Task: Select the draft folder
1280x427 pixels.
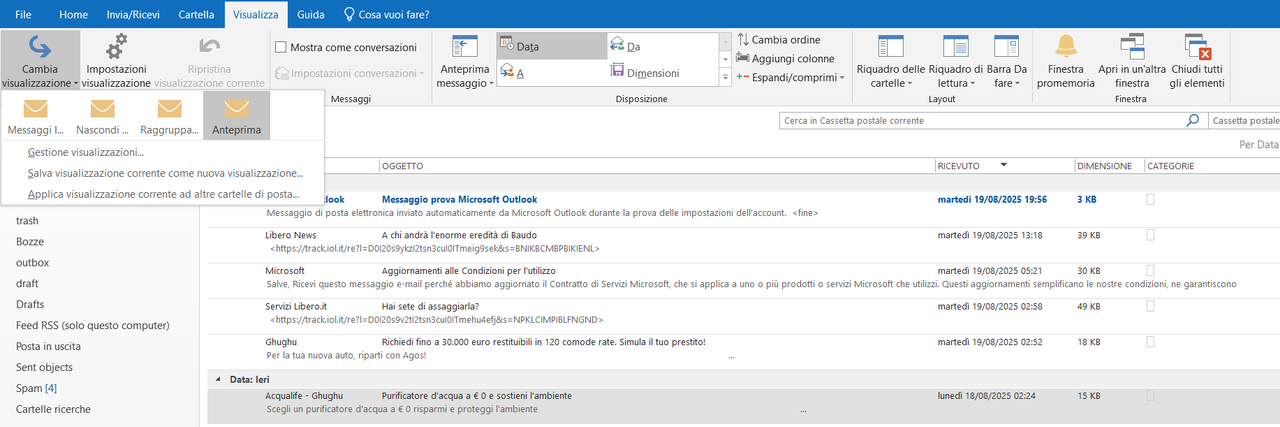Action: [28, 284]
